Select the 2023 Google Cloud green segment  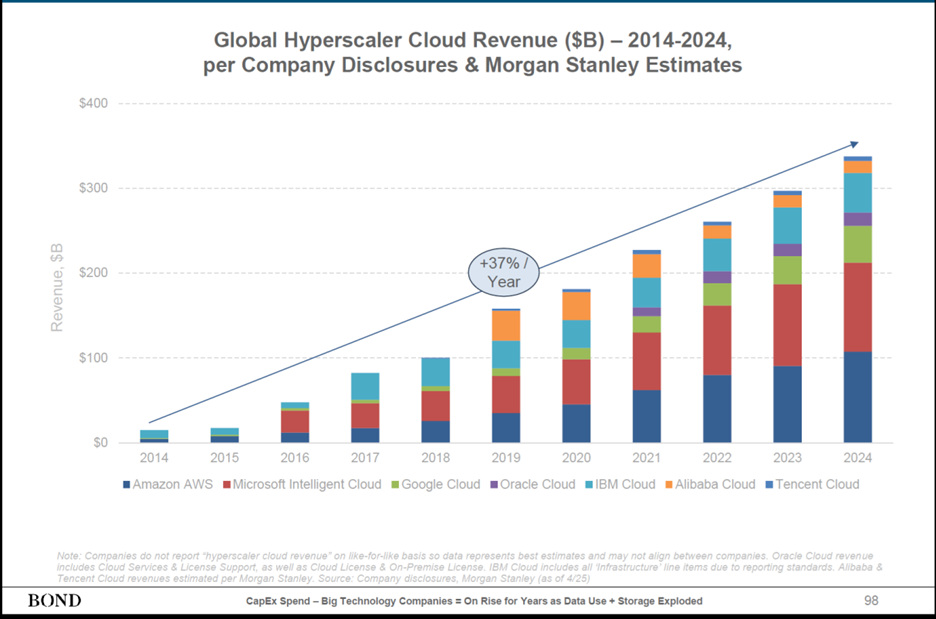point(787,270)
